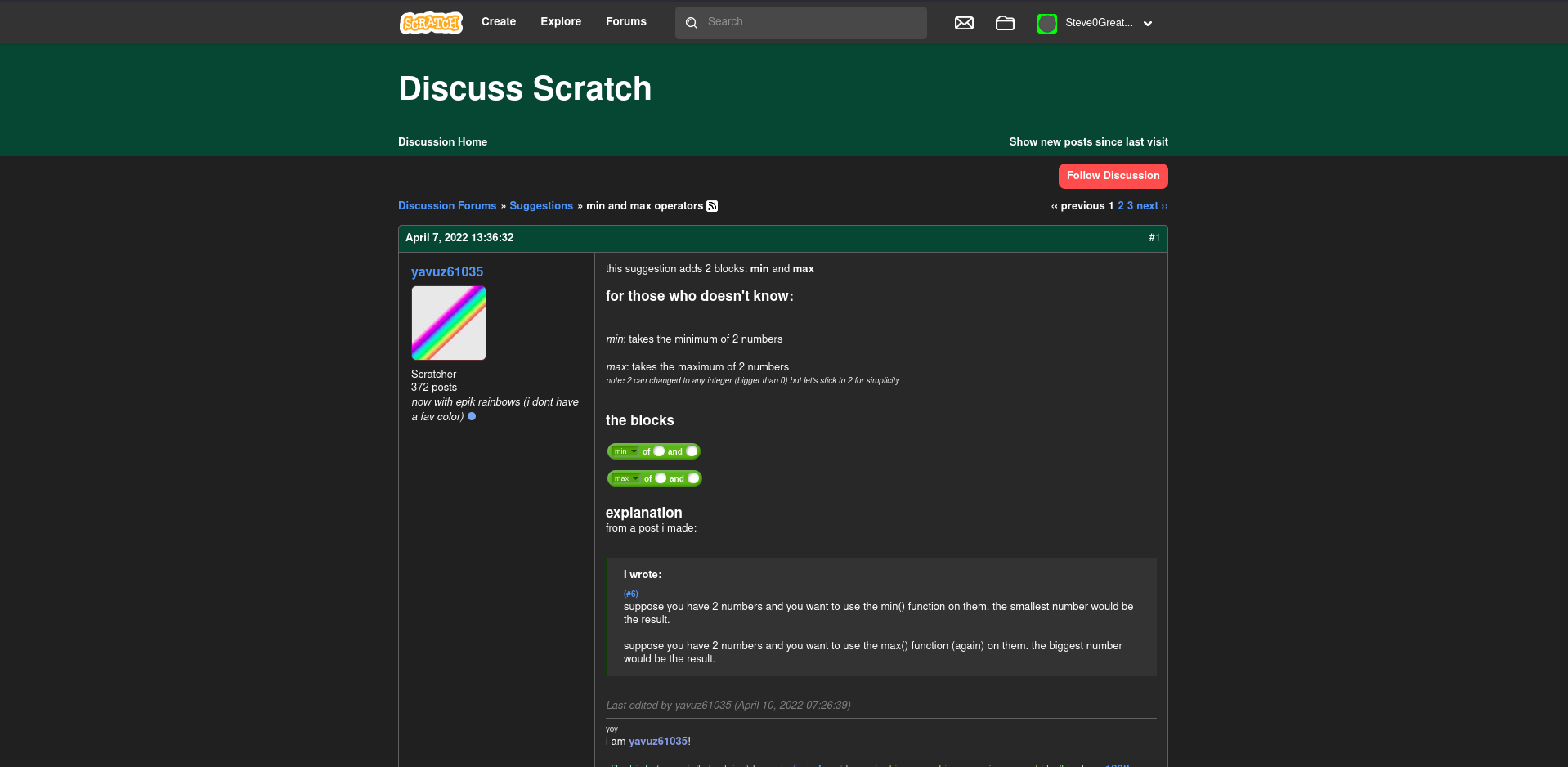This screenshot has height=767, width=1568.
Task: Expand the Steve0Great account dropdown arrow
Action: click(x=1148, y=24)
